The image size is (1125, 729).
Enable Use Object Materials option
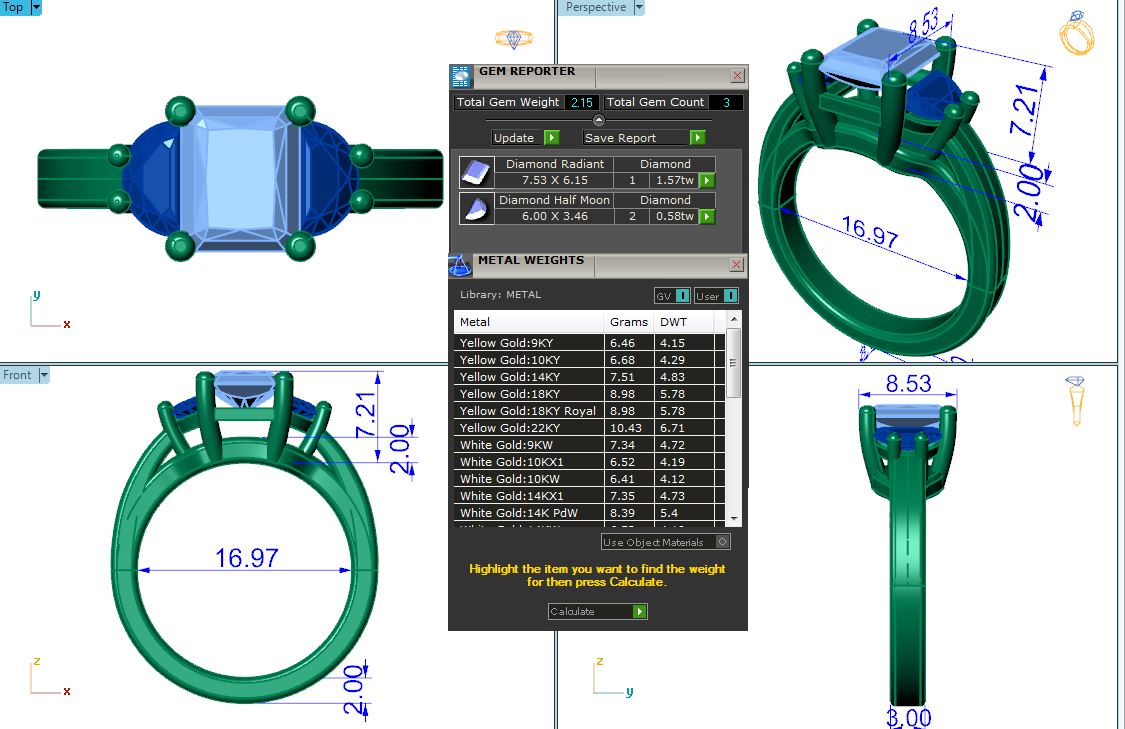click(723, 542)
